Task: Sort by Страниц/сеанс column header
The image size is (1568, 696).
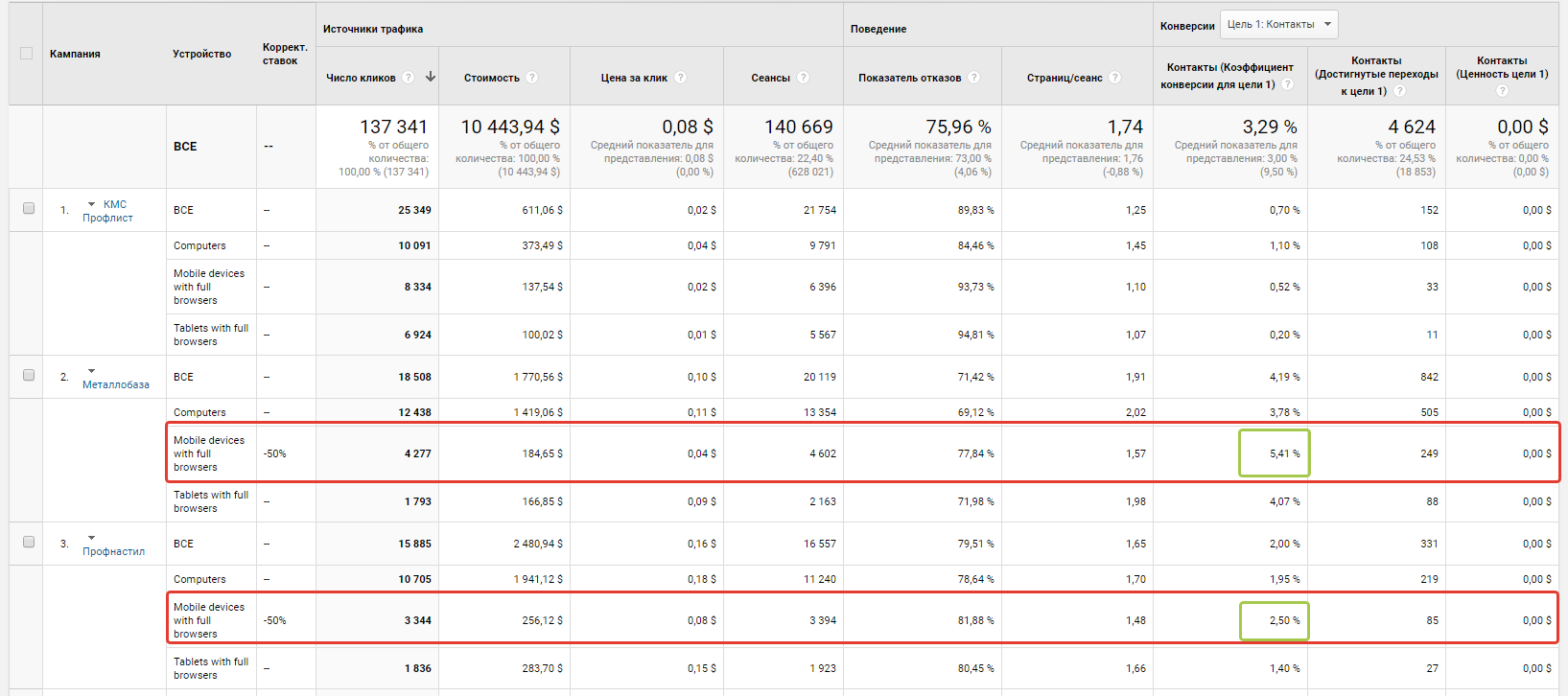Action: (x=1065, y=78)
